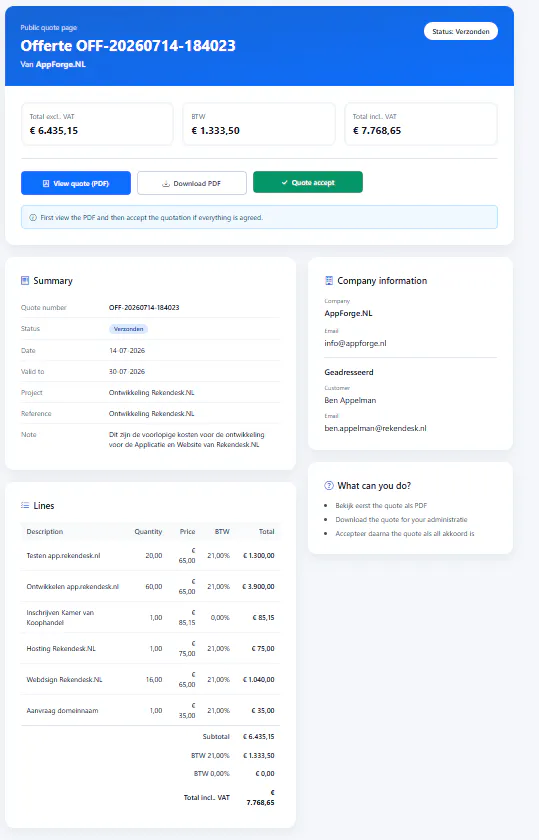Click the quote number OFF-20260714-184023 in Summary

point(144,308)
